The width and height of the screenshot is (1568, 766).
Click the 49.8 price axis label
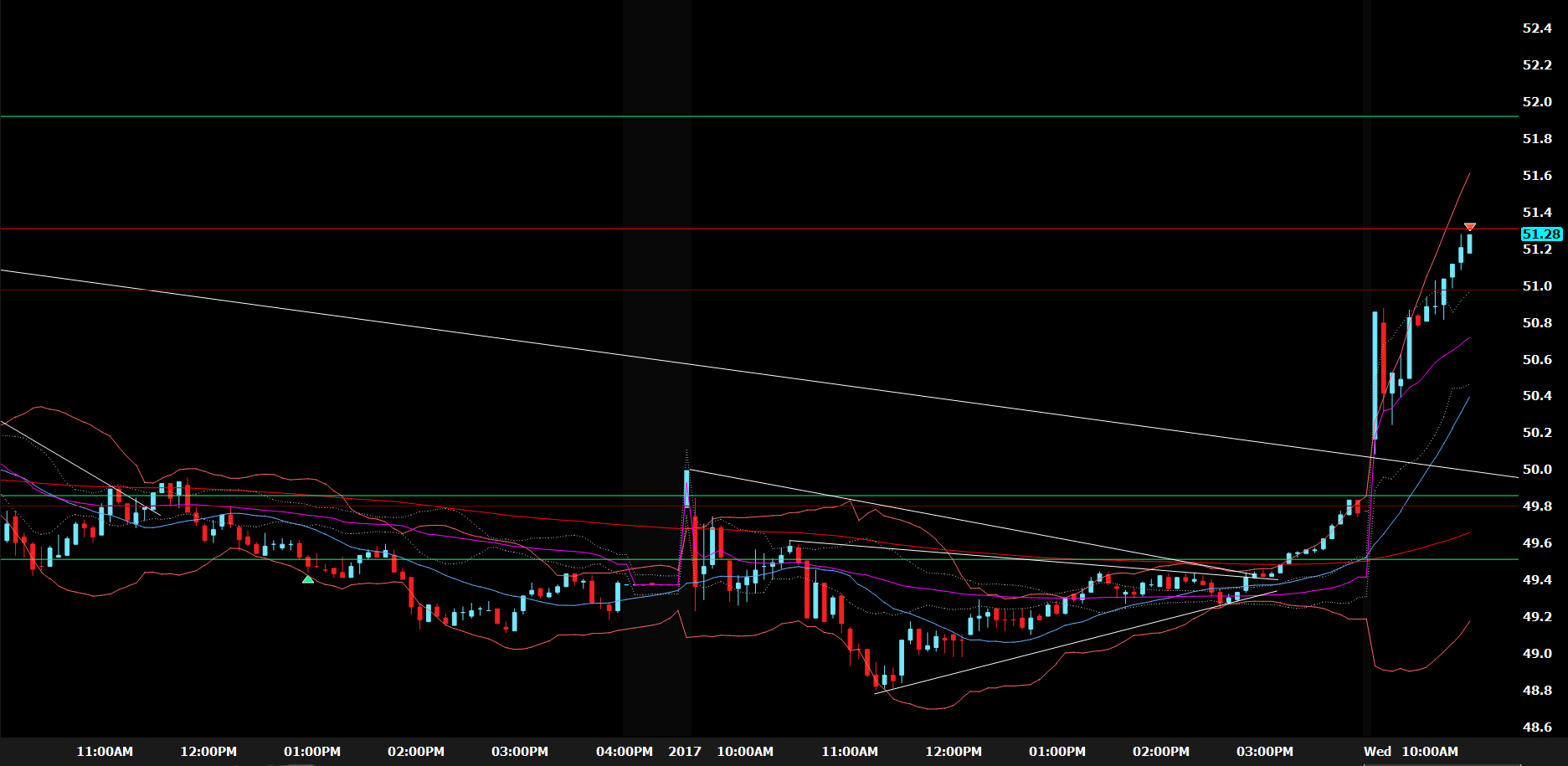(1537, 506)
